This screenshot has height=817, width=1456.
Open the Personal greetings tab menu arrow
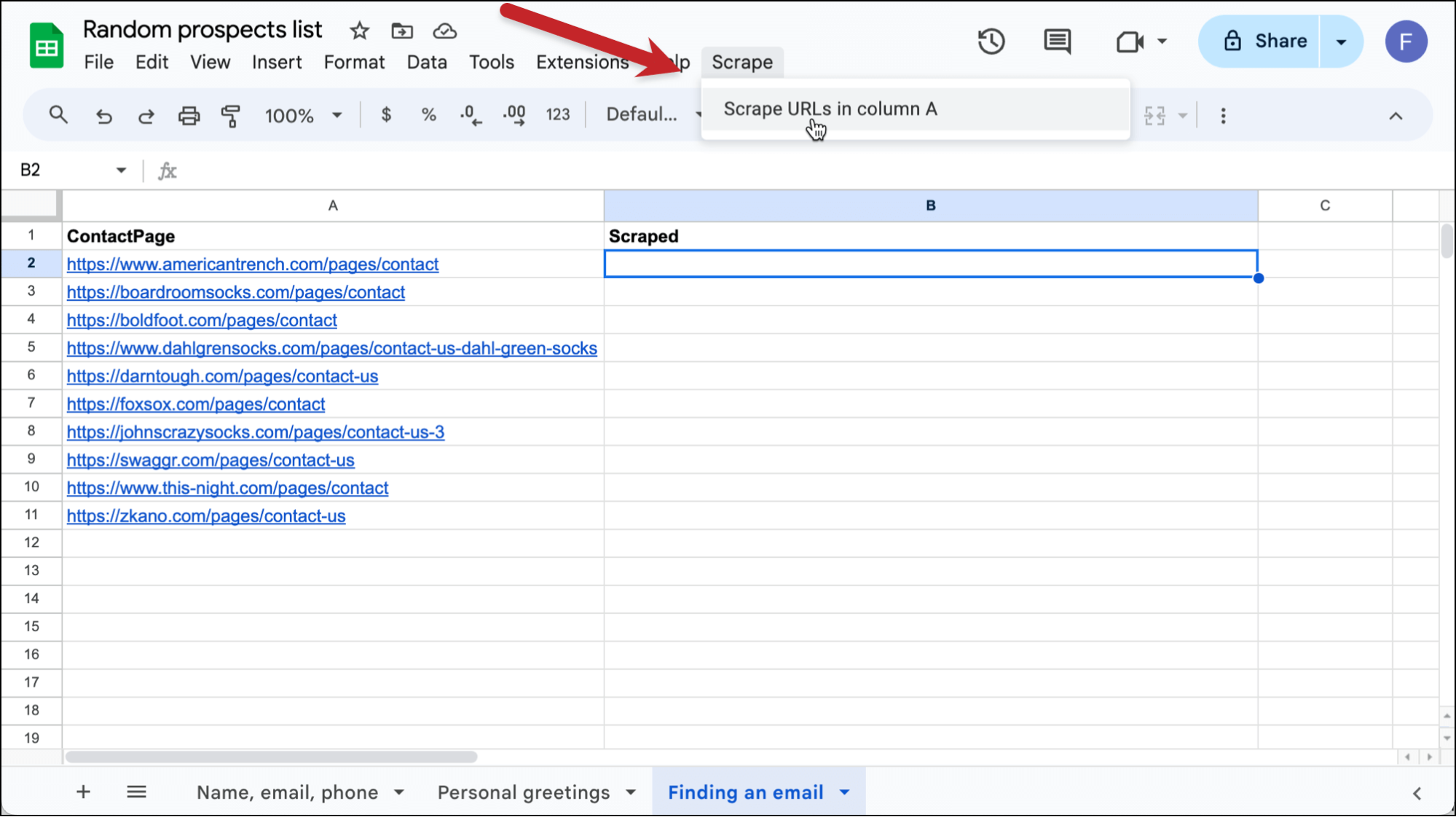coord(631,792)
